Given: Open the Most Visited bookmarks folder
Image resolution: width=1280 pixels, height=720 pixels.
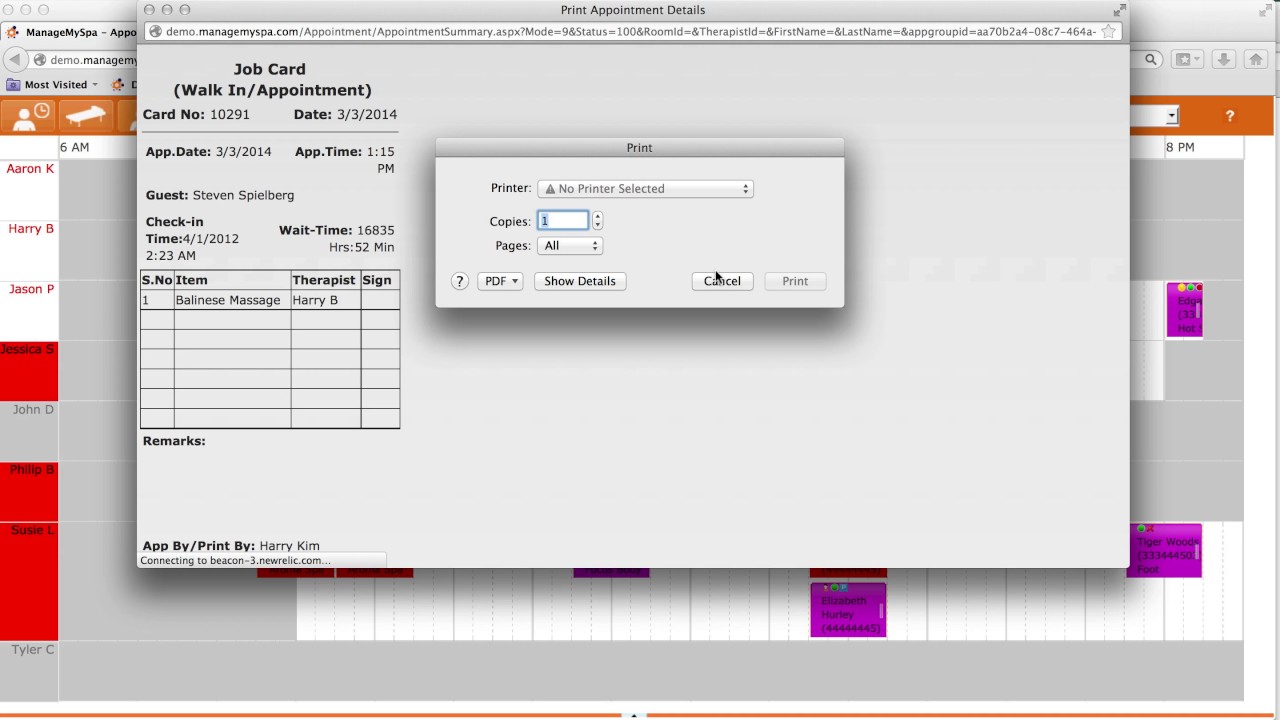Looking at the screenshot, I should 53,85.
